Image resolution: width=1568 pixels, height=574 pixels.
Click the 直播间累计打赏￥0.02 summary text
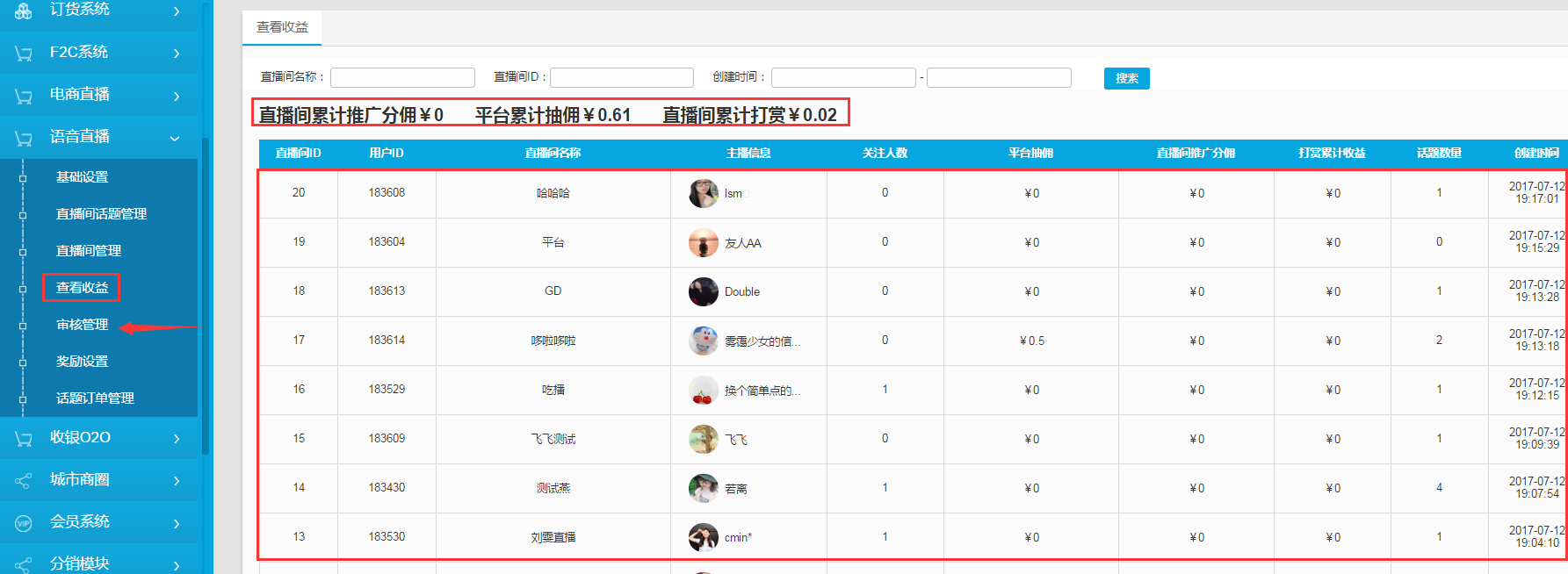(749, 115)
